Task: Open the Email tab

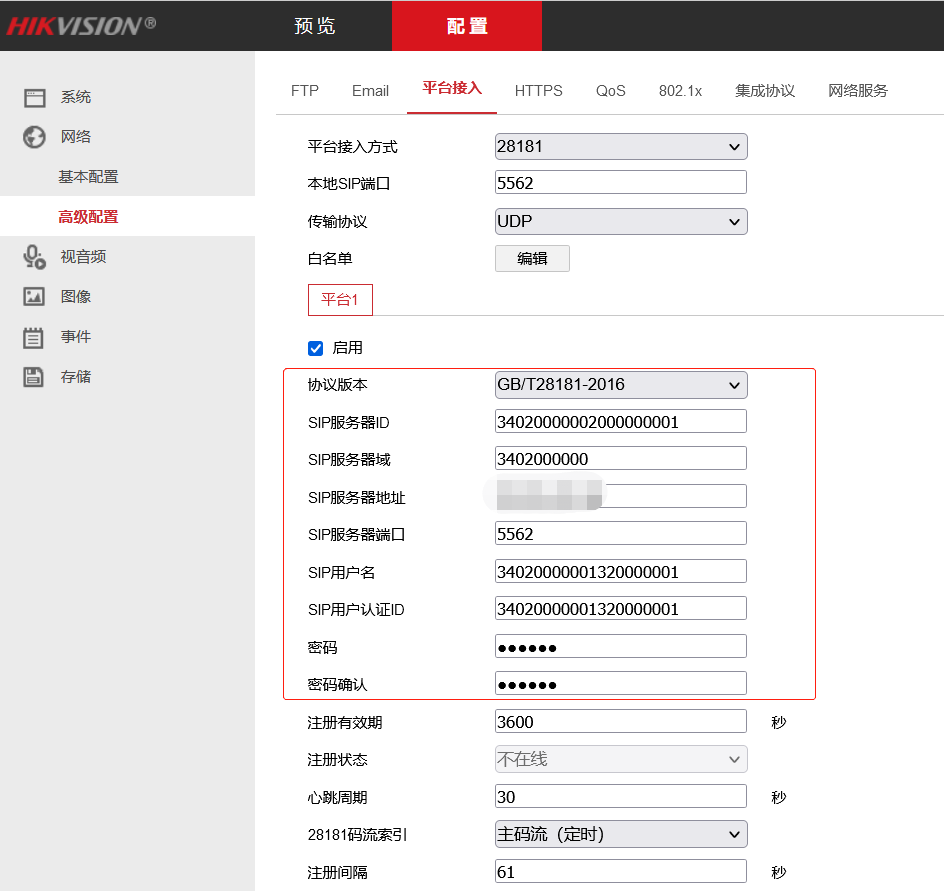Action: (x=370, y=91)
